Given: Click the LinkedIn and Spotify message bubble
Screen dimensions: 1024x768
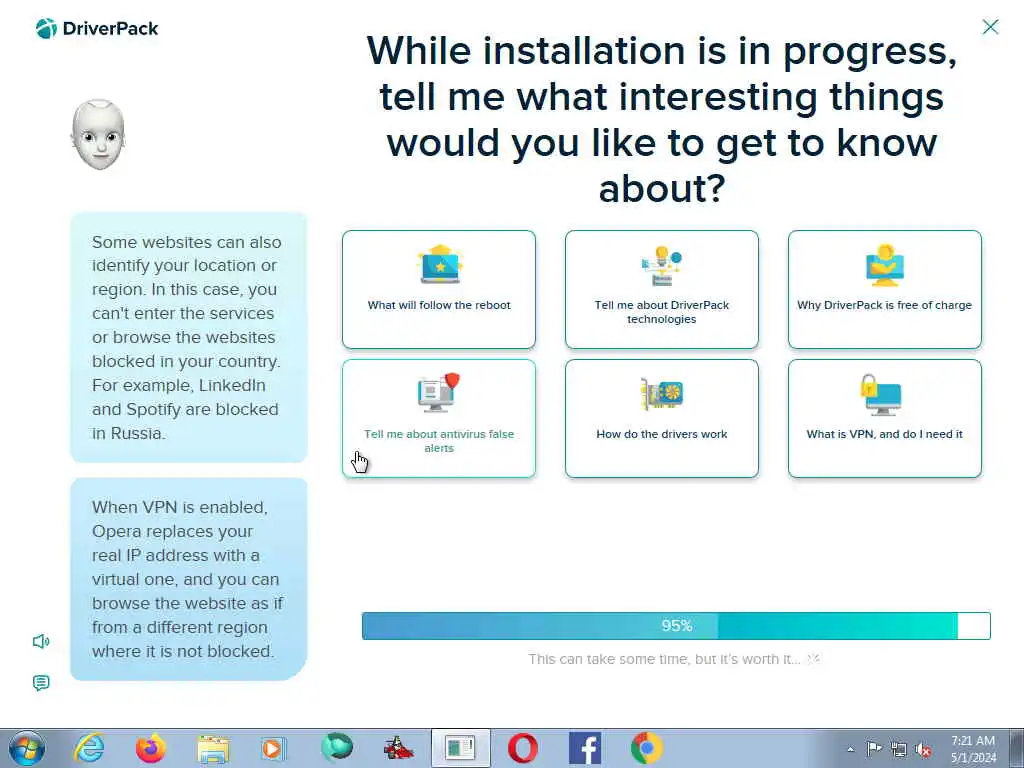Looking at the screenshot, I should tap(189, 337).
